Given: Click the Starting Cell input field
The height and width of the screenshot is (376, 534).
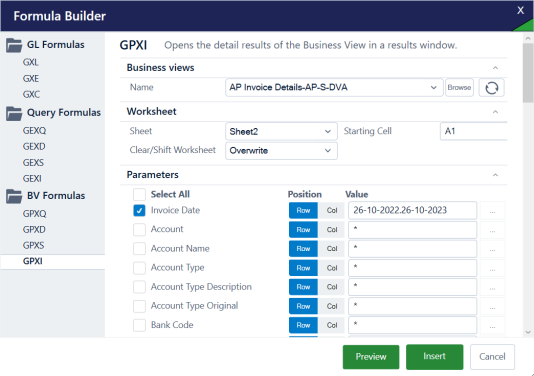Looking at the screenshot, I should tap(474, 131).
